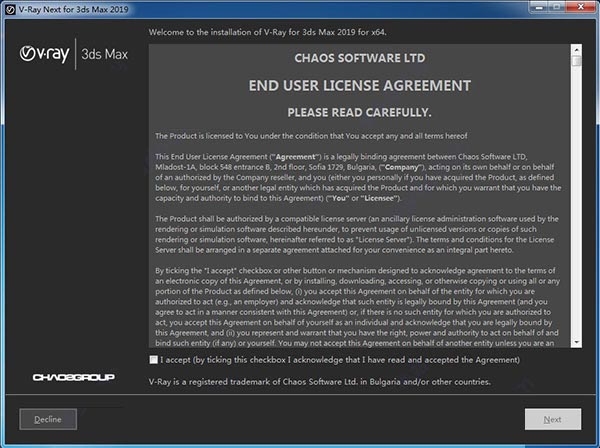Click the END USER LICENSE AGREEMENT heading

[360, 86]
